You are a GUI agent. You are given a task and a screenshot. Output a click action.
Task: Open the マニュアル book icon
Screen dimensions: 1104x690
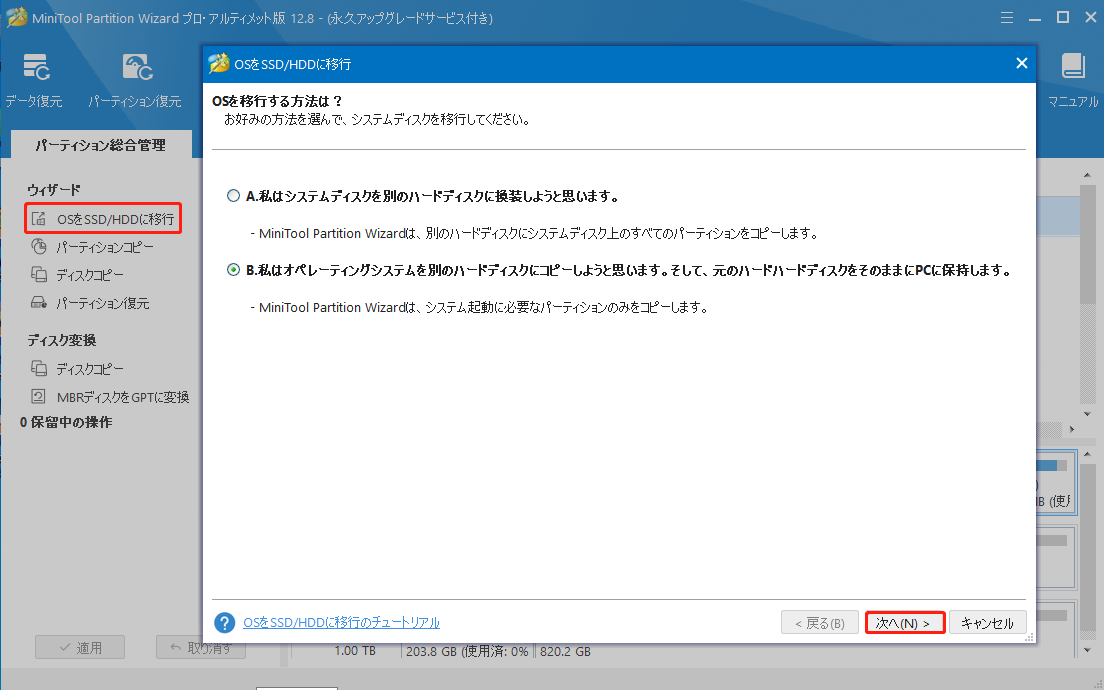[1073, 67]
